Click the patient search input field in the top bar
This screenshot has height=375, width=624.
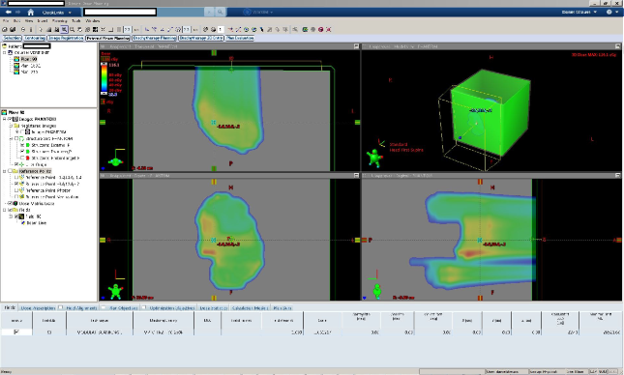point(120,12)
